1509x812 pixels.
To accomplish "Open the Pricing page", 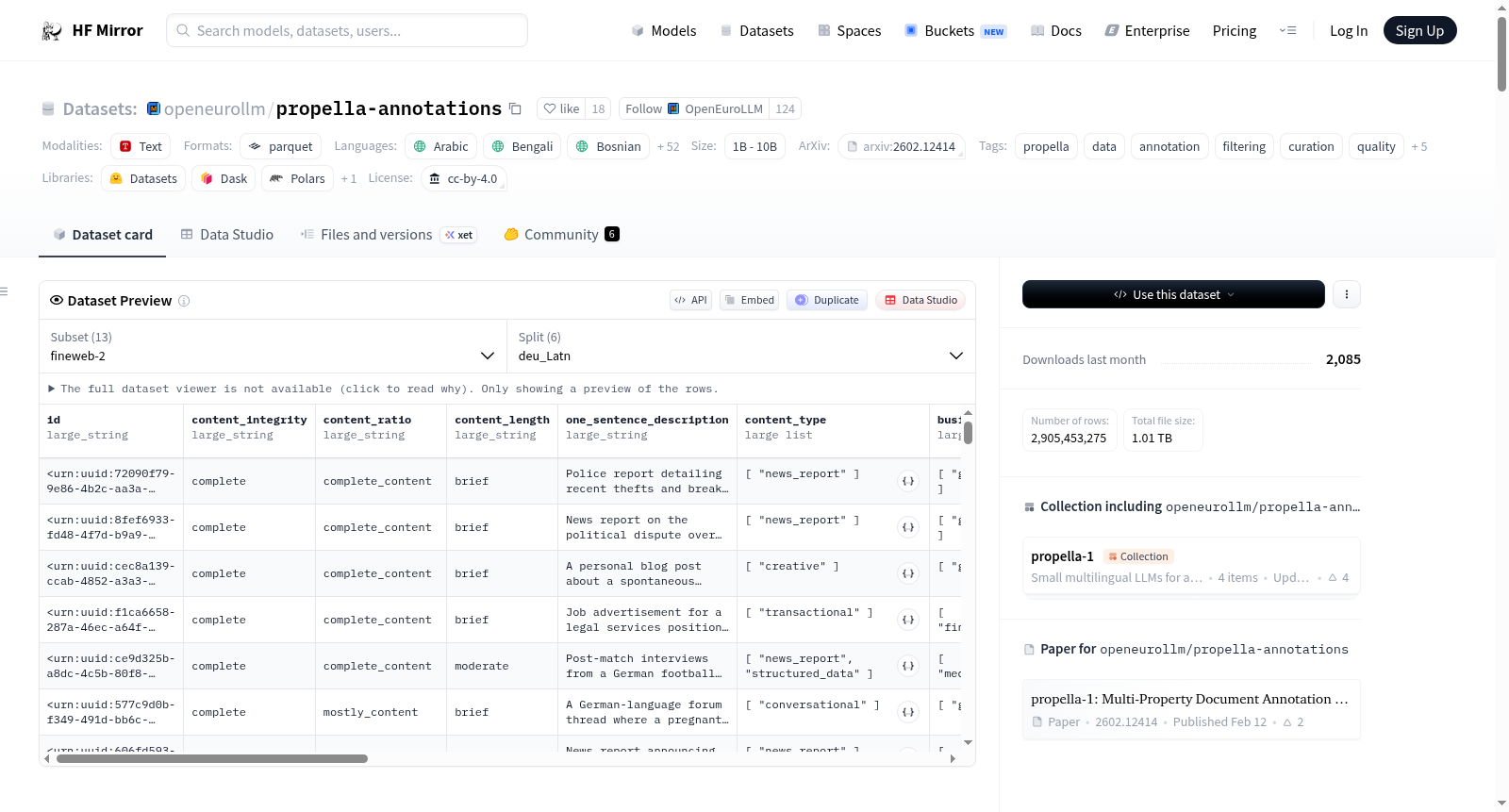I will [1235, 31].
